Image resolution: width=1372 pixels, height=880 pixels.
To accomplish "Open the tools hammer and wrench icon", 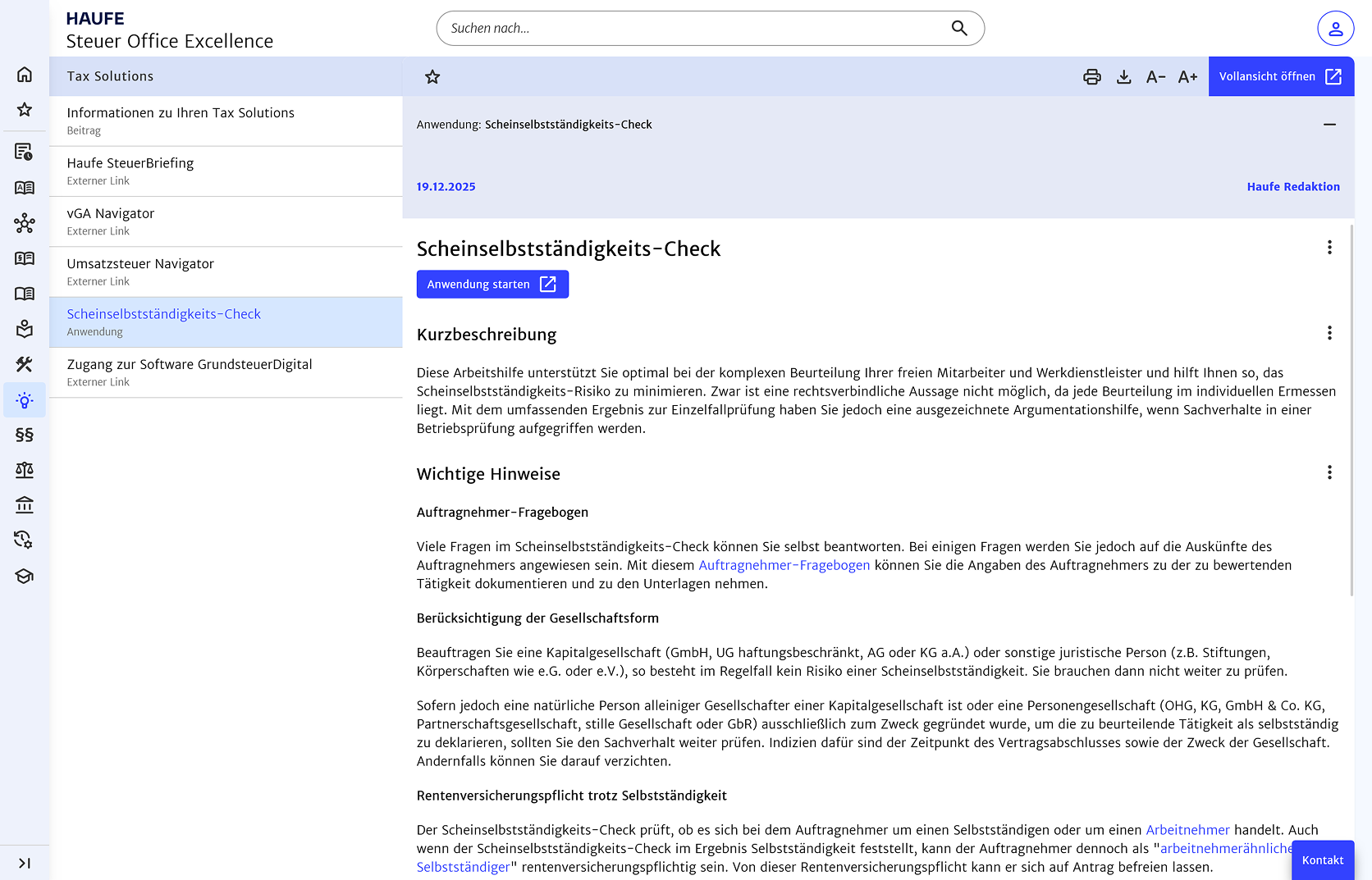I will [25, 364].
